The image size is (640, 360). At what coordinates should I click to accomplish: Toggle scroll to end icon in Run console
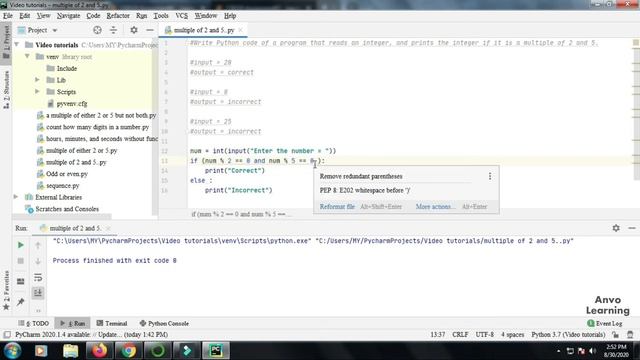[x=38, y=293]
